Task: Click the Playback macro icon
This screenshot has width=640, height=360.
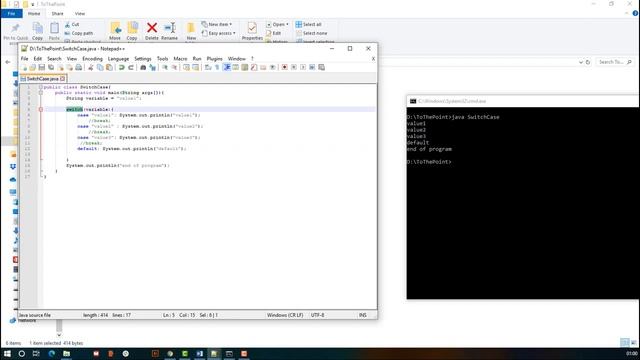Action: [x=303, y=67]
